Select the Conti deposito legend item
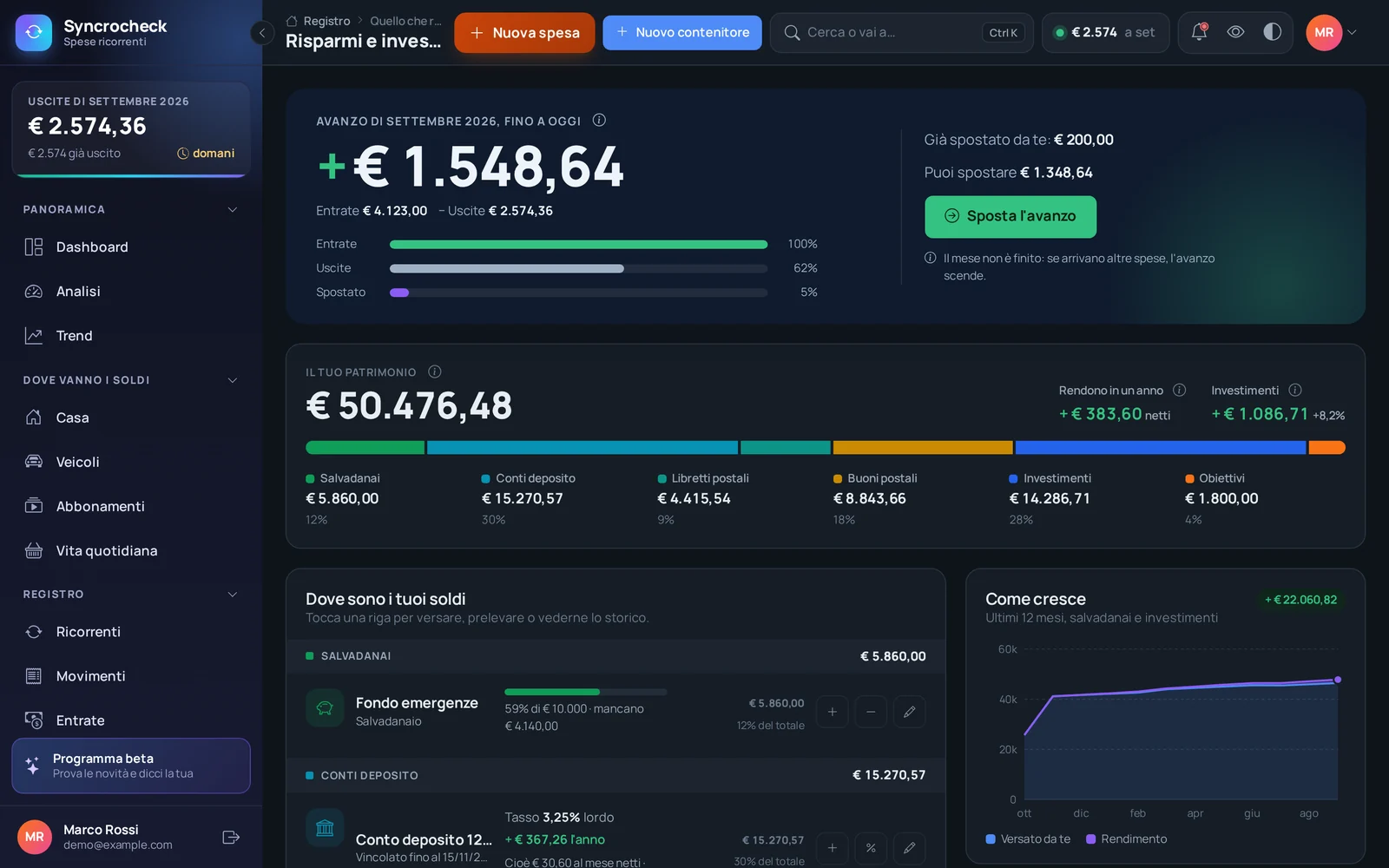Image resolution: width=1389 pixels, height=868 pixels. click(529, 478)
